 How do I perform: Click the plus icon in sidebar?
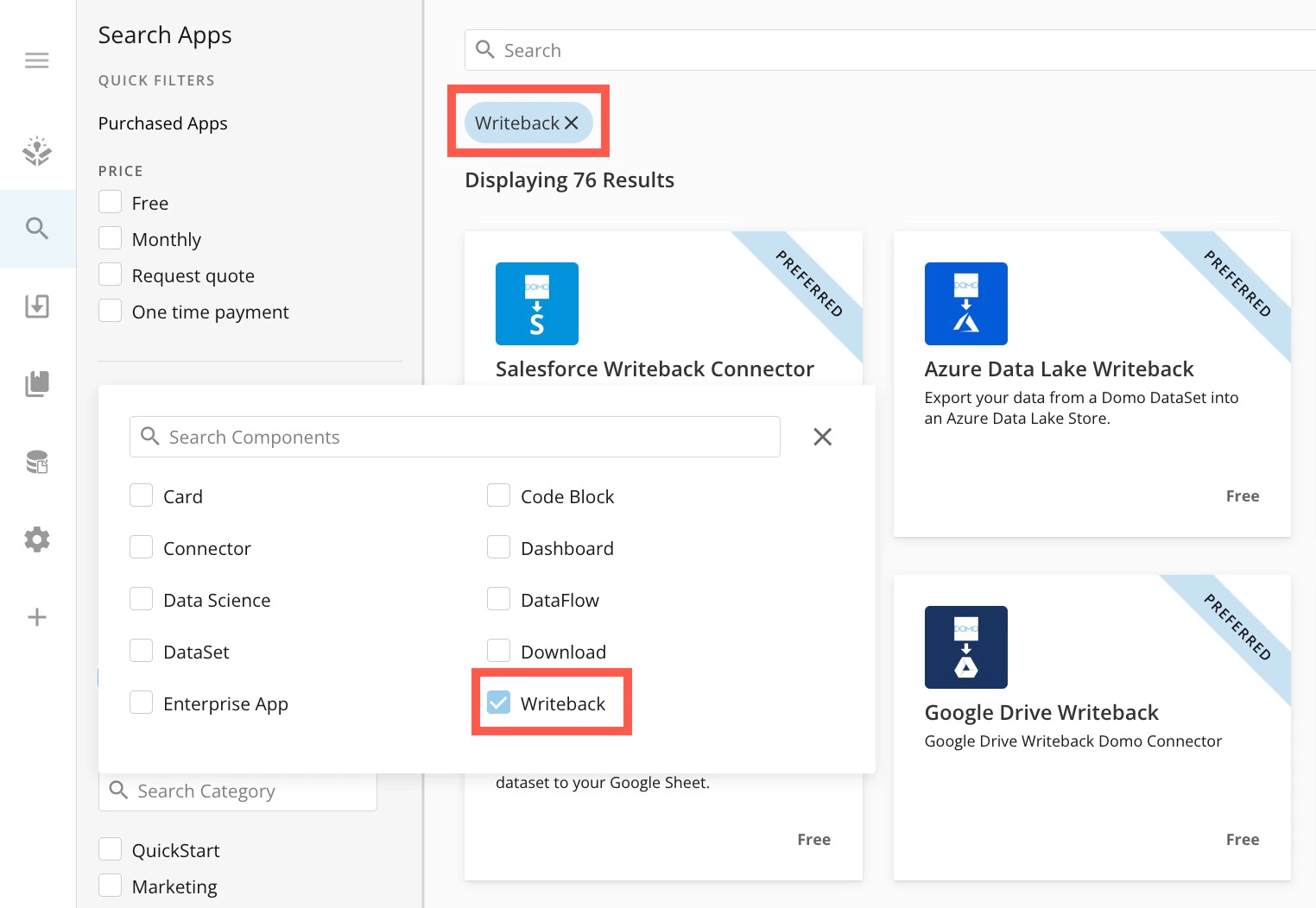37,617
